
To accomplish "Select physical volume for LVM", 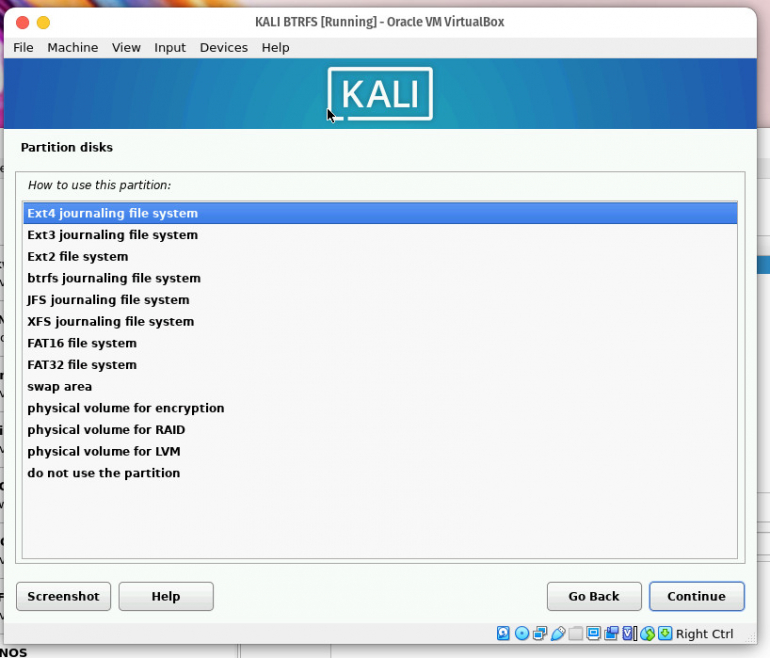I will tap(380, 451).
